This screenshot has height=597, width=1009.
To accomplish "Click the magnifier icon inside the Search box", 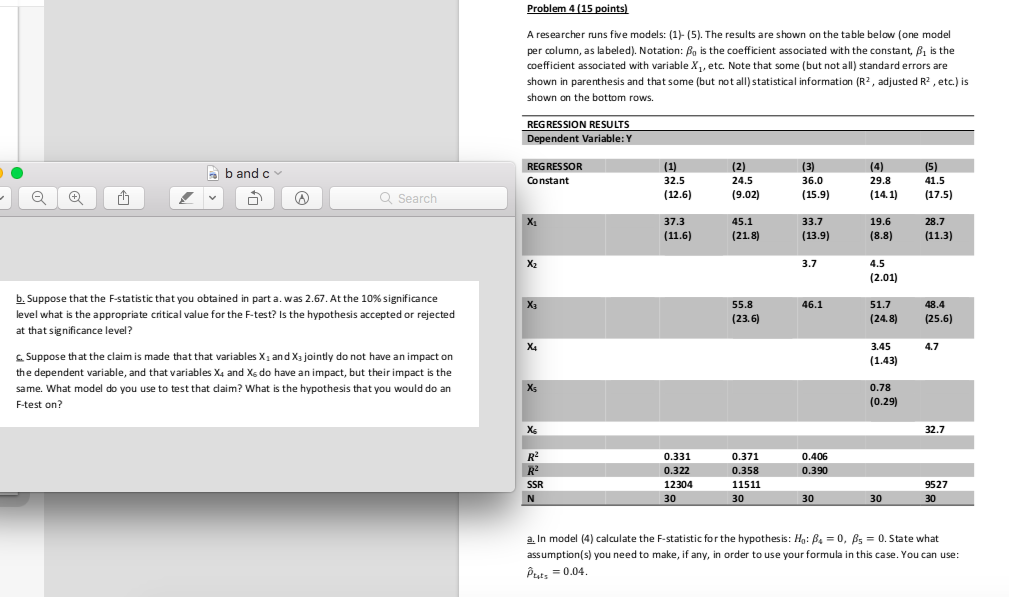I will point(385,197).
